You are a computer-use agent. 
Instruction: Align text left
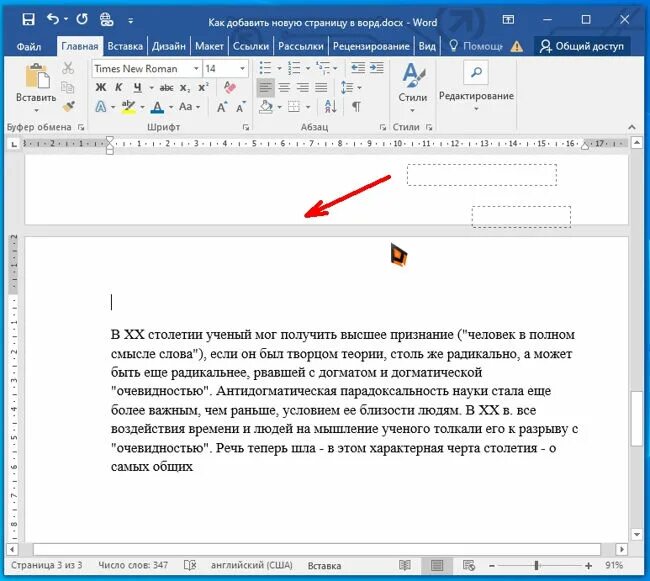(265, 87)
